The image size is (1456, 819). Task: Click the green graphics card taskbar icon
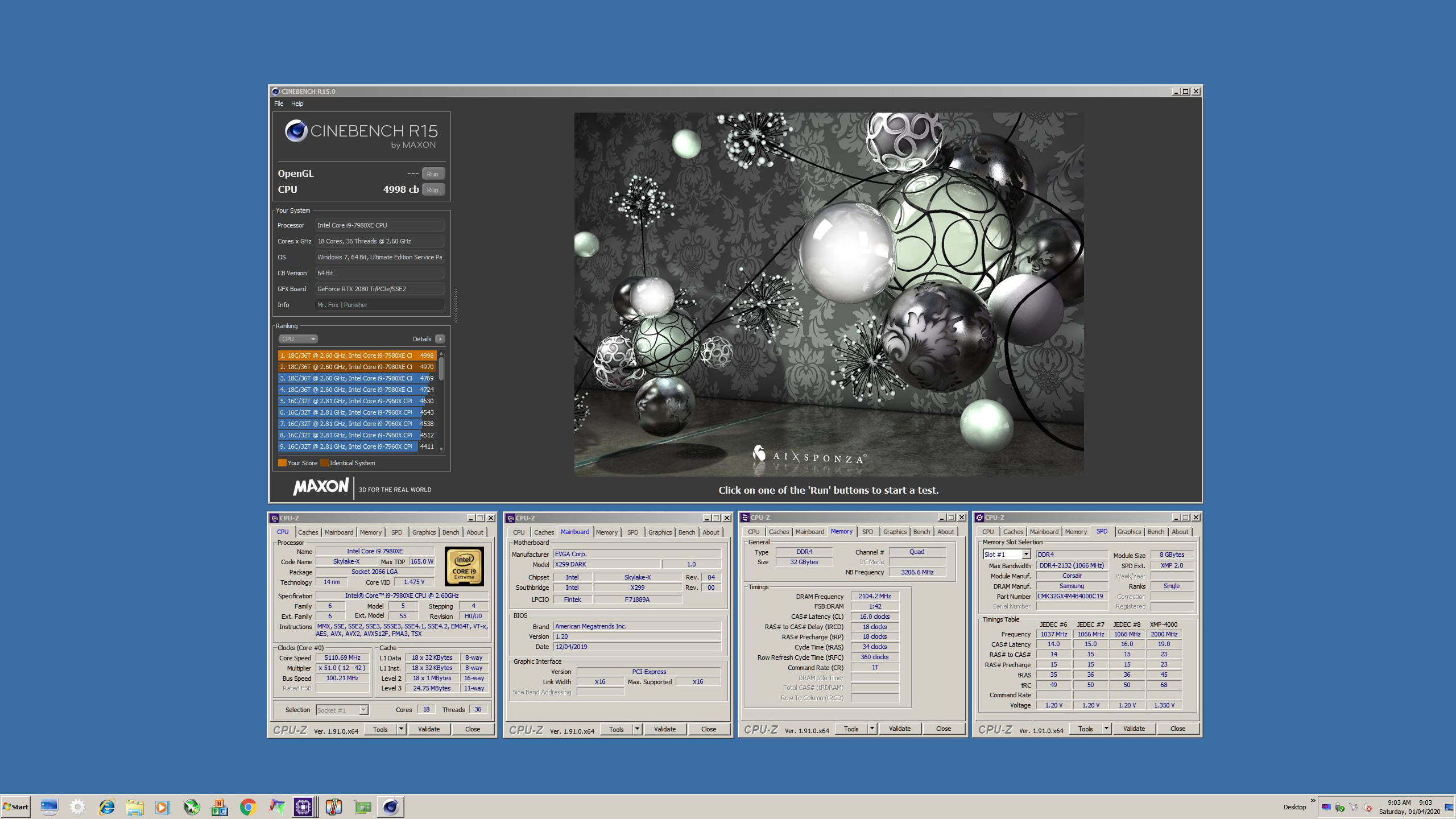[362, 806]
